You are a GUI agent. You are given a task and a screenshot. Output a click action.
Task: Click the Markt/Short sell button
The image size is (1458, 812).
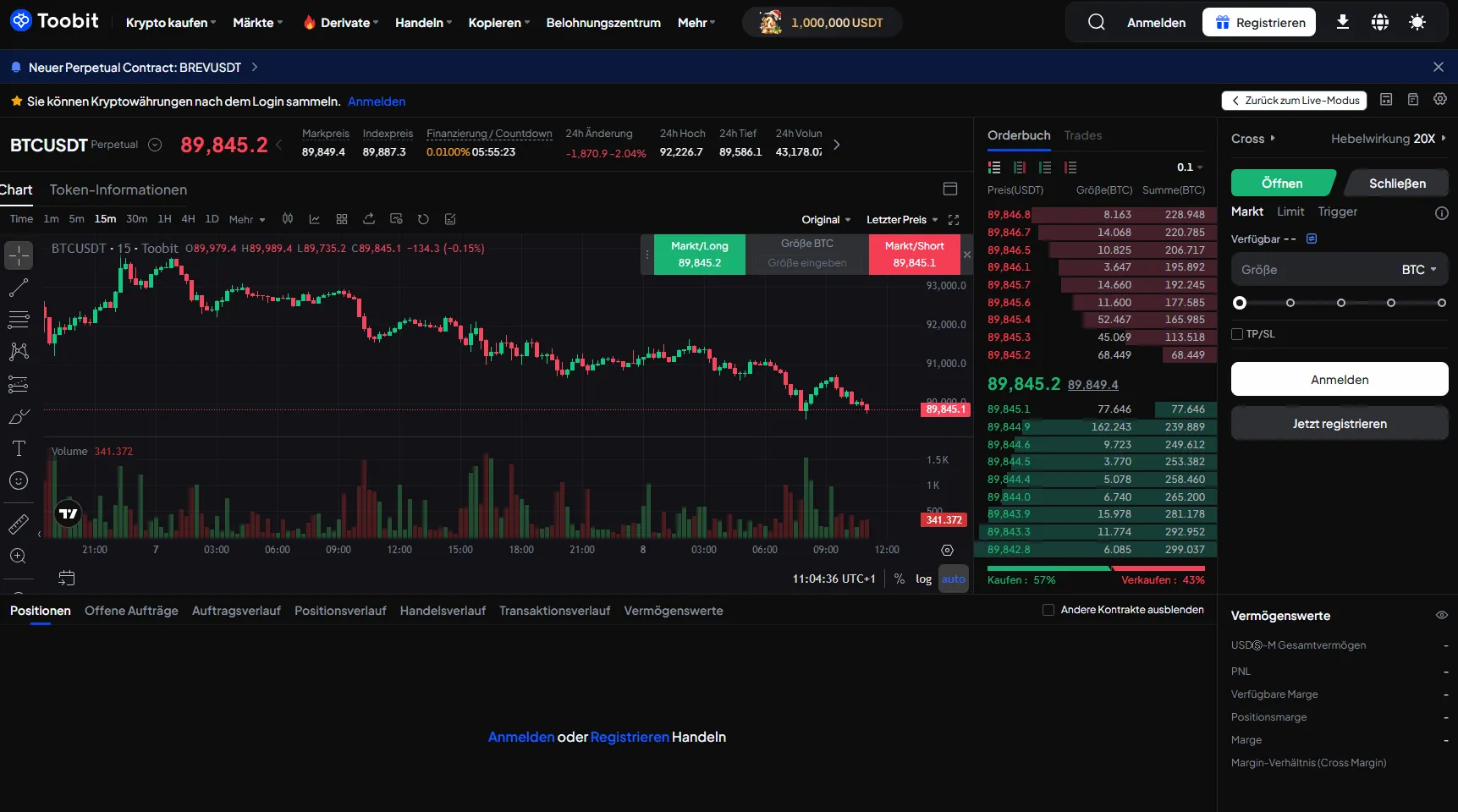click(915, 255)
